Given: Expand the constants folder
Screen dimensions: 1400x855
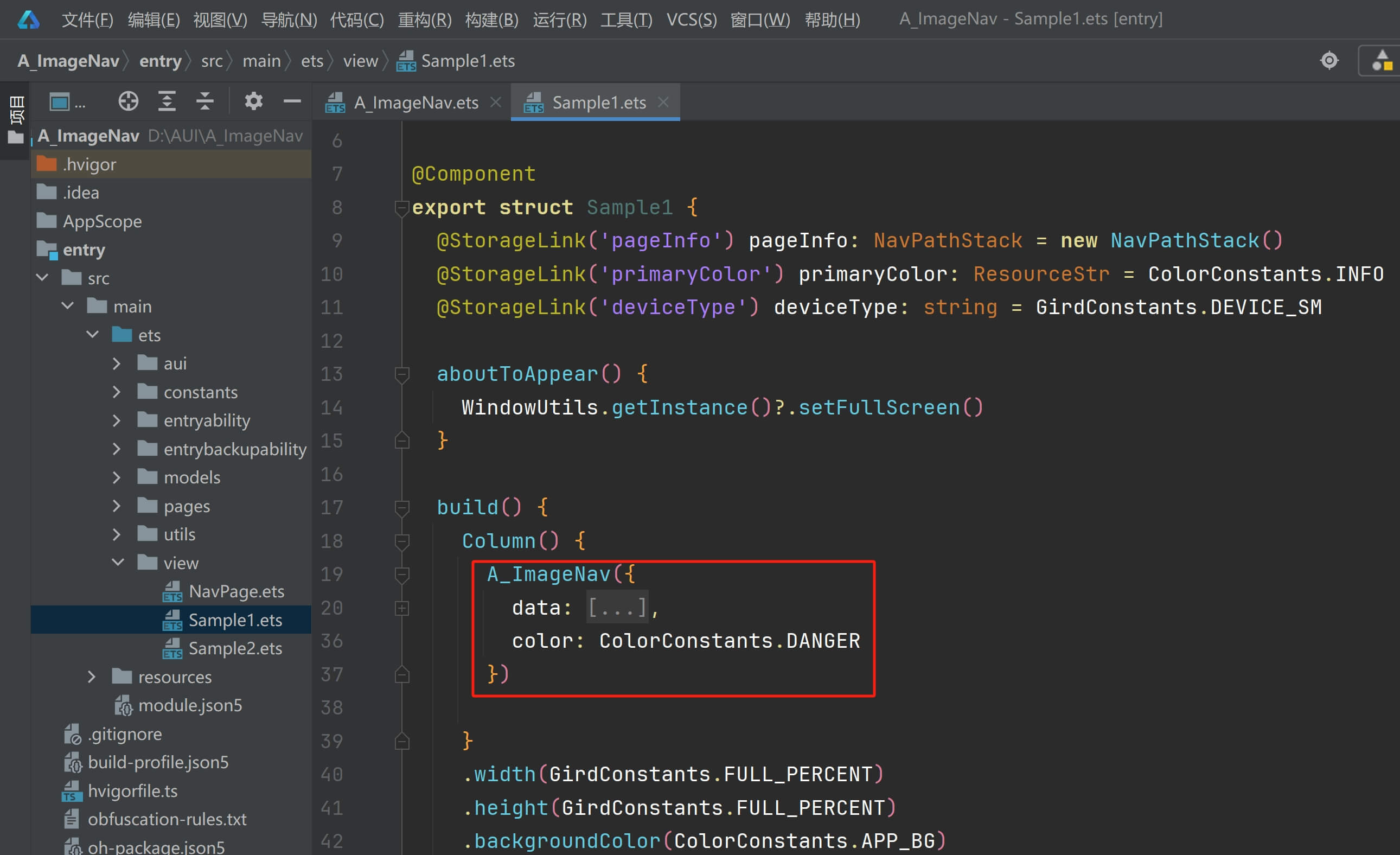Looking at the screenshot, I should [117, 392].
